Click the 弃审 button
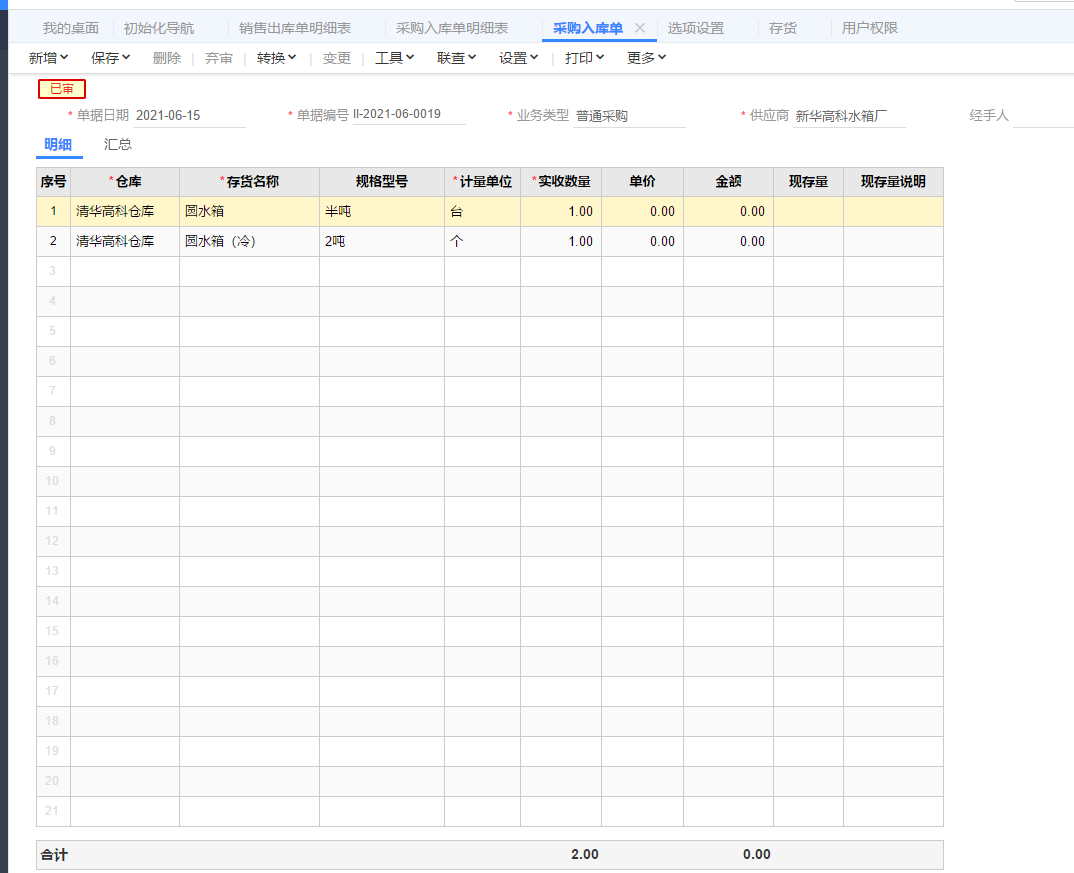 [x=219, y=58]
